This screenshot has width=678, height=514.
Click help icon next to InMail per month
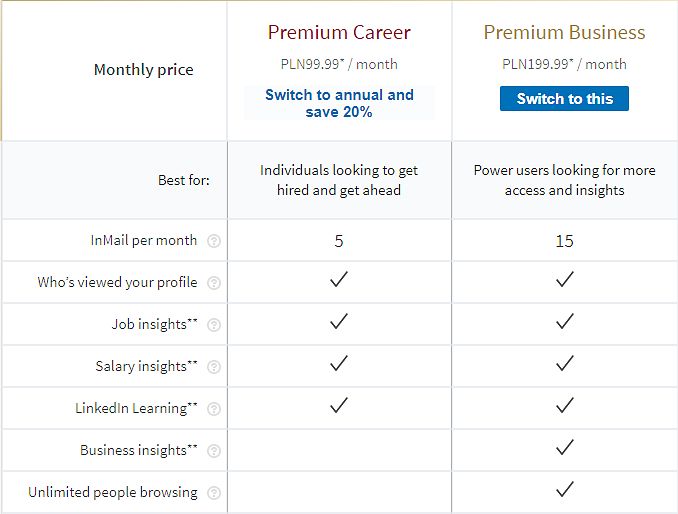pos(214,241)
